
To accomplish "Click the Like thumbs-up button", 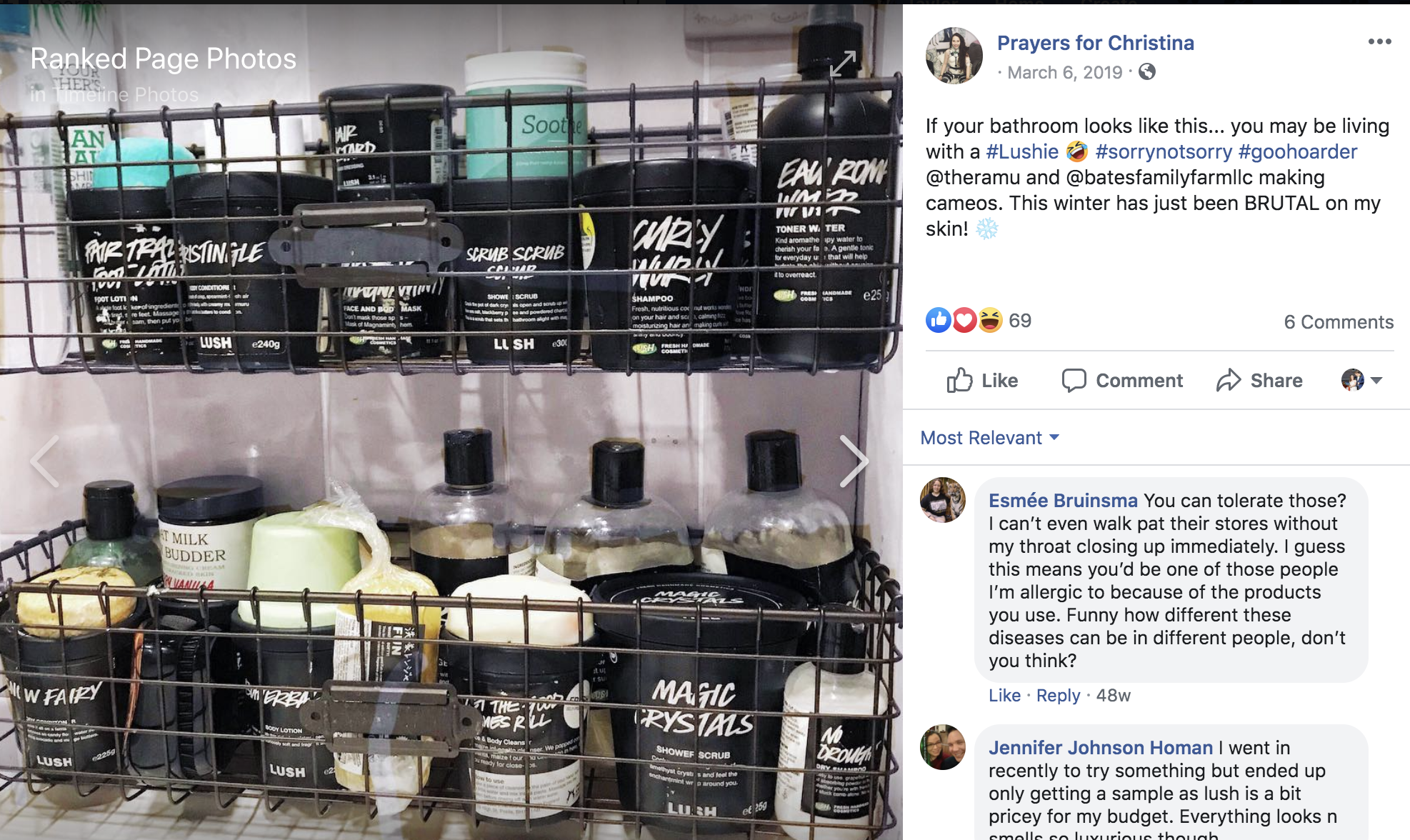I will (982, 380).
